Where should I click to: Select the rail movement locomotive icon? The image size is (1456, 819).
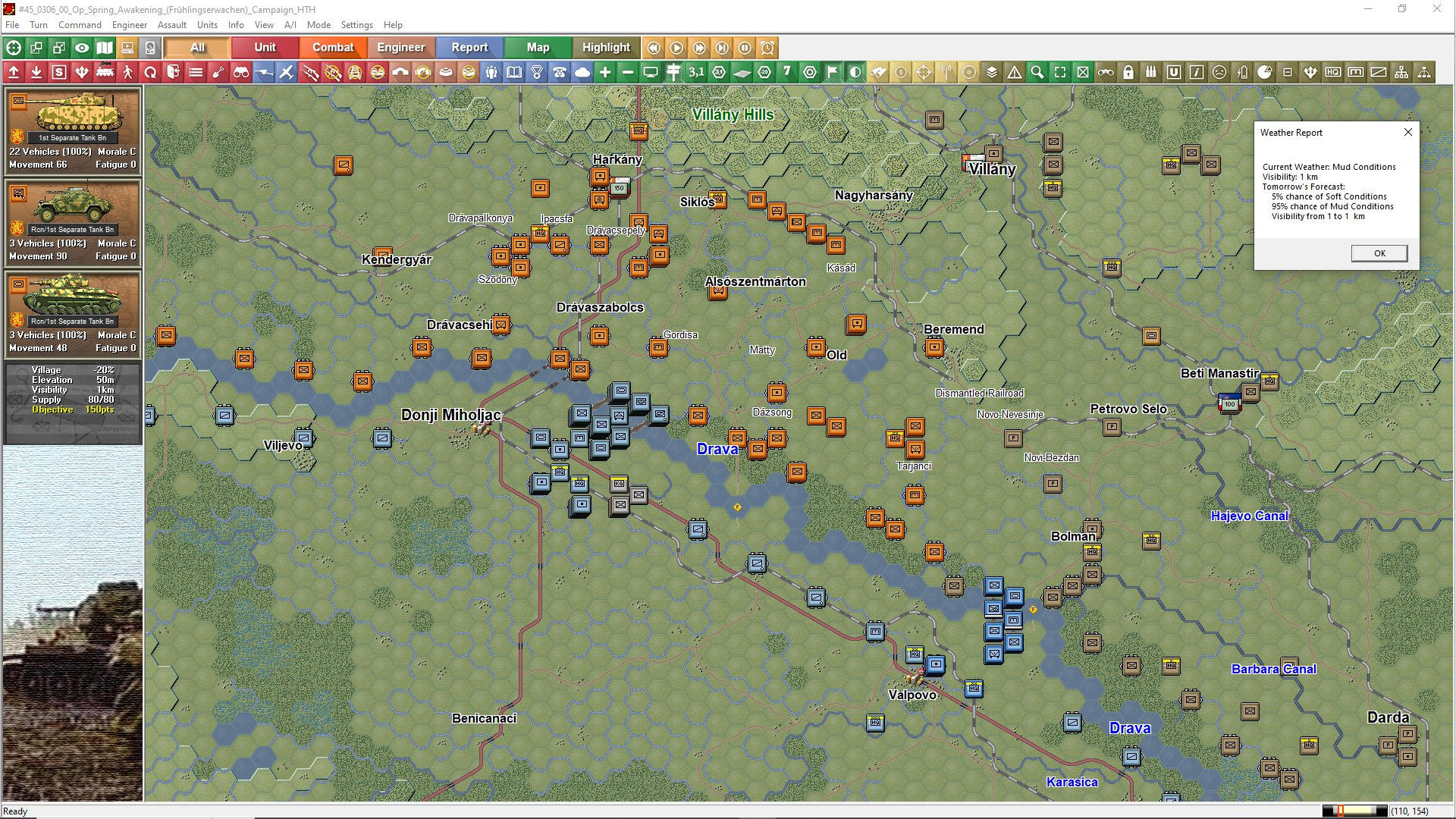pos(105,72)
